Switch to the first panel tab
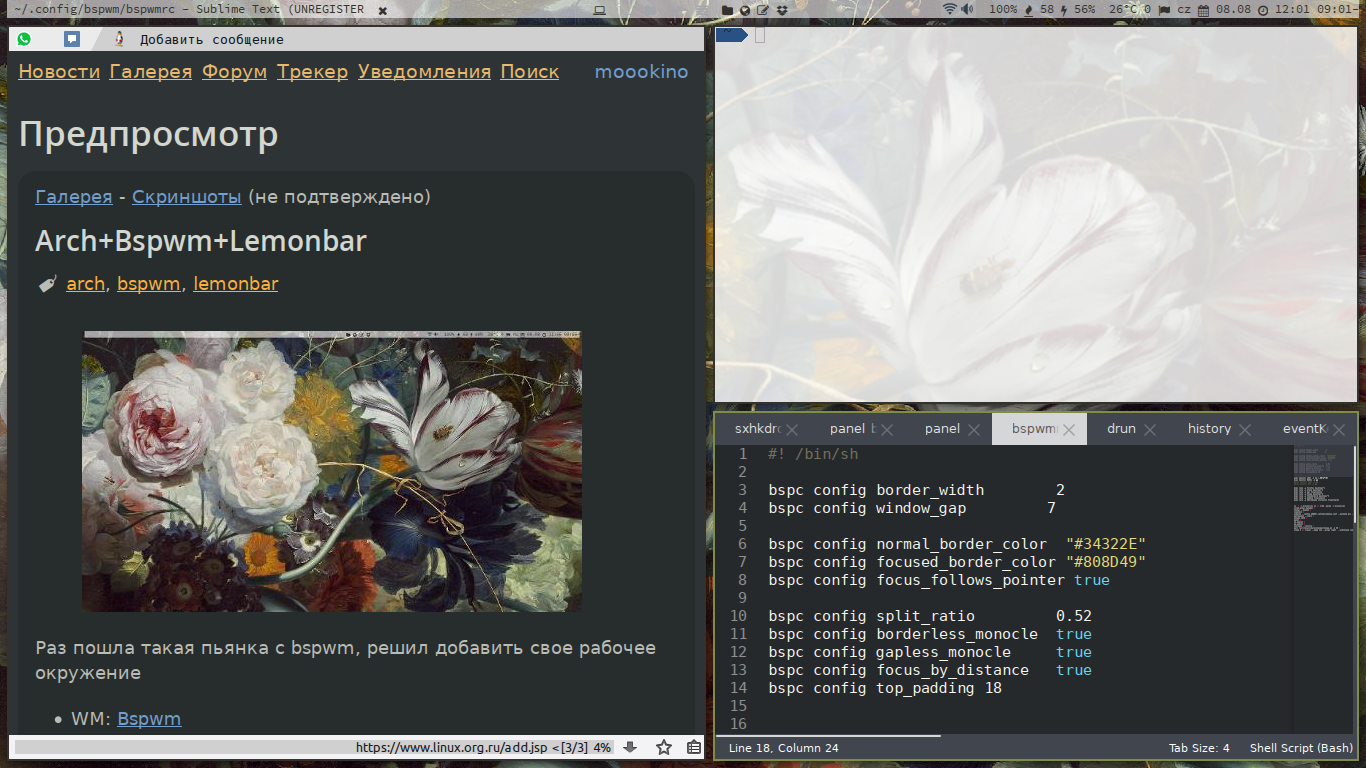1366x768 pixels. (852, 429)
